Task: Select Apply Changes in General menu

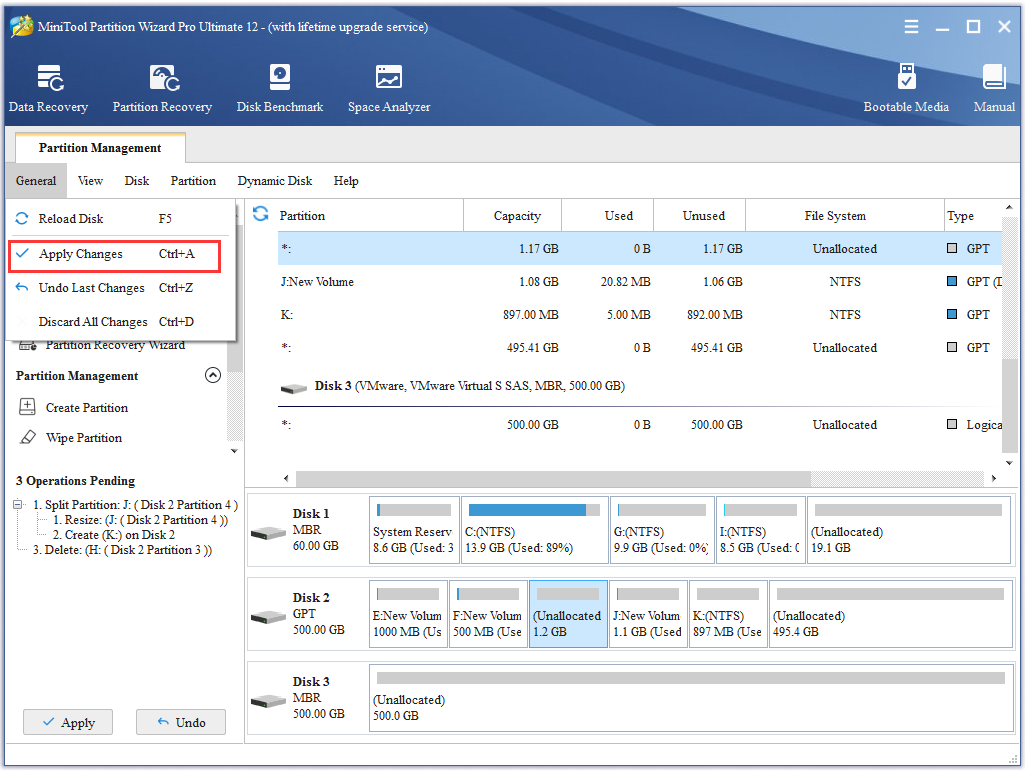Action: pos(81,254)
